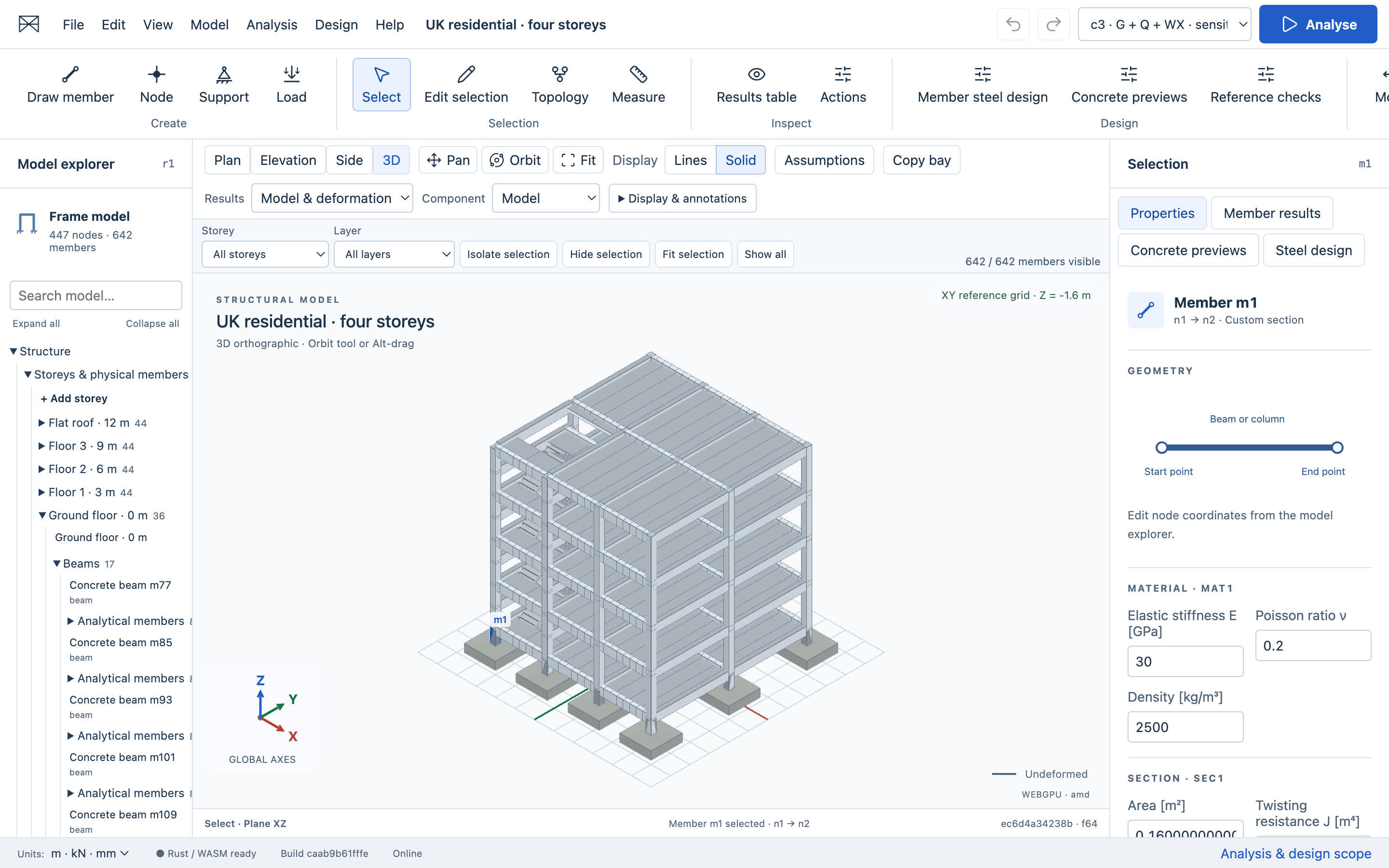Open Concrete previews in the ribbon
Image resolution: width=1389 pixels, height=868 pixels.
tap(1129, 85)
